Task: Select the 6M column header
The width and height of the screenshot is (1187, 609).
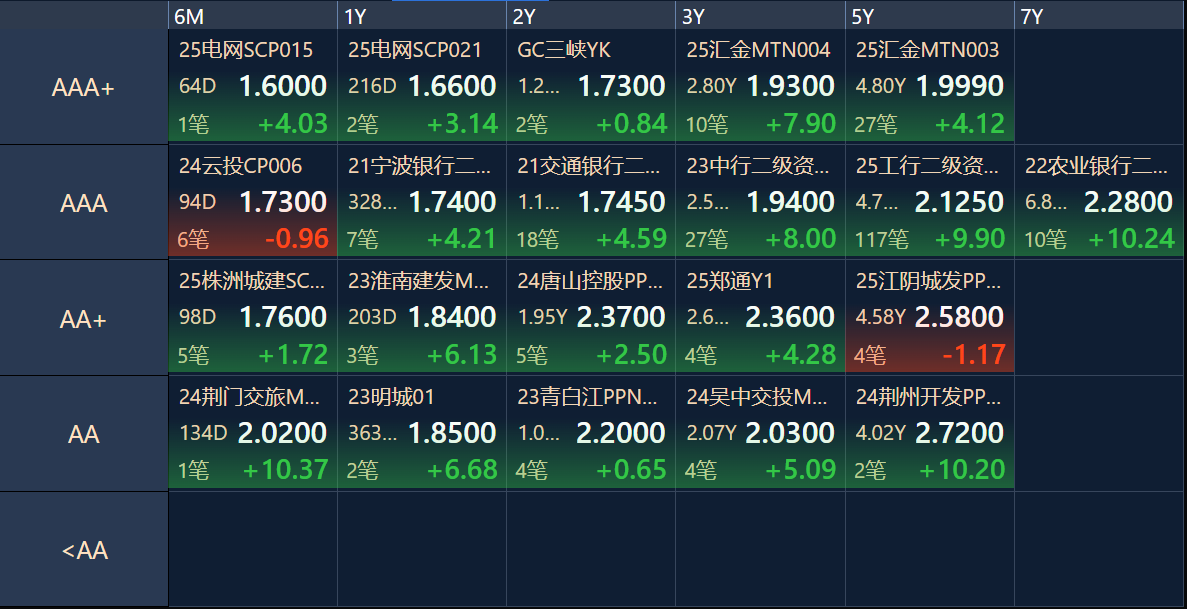Action: coord(253,16)
